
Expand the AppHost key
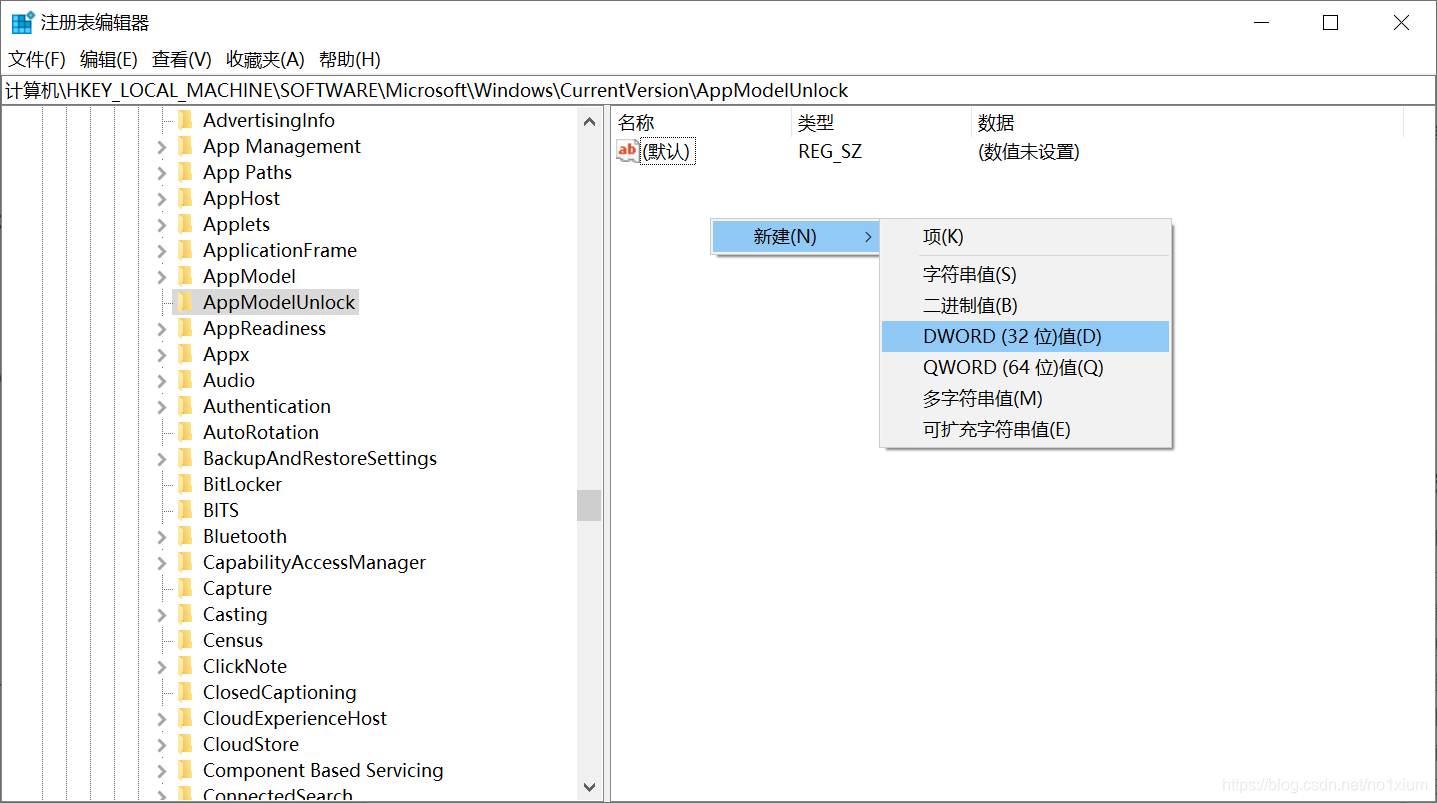(162, 199)
